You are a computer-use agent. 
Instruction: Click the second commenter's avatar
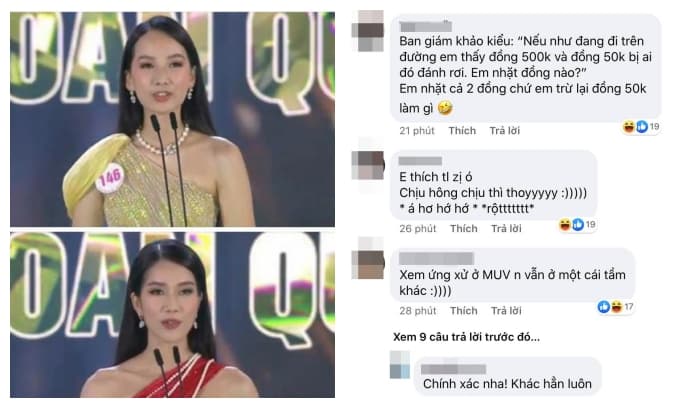(x=368, y=165)
